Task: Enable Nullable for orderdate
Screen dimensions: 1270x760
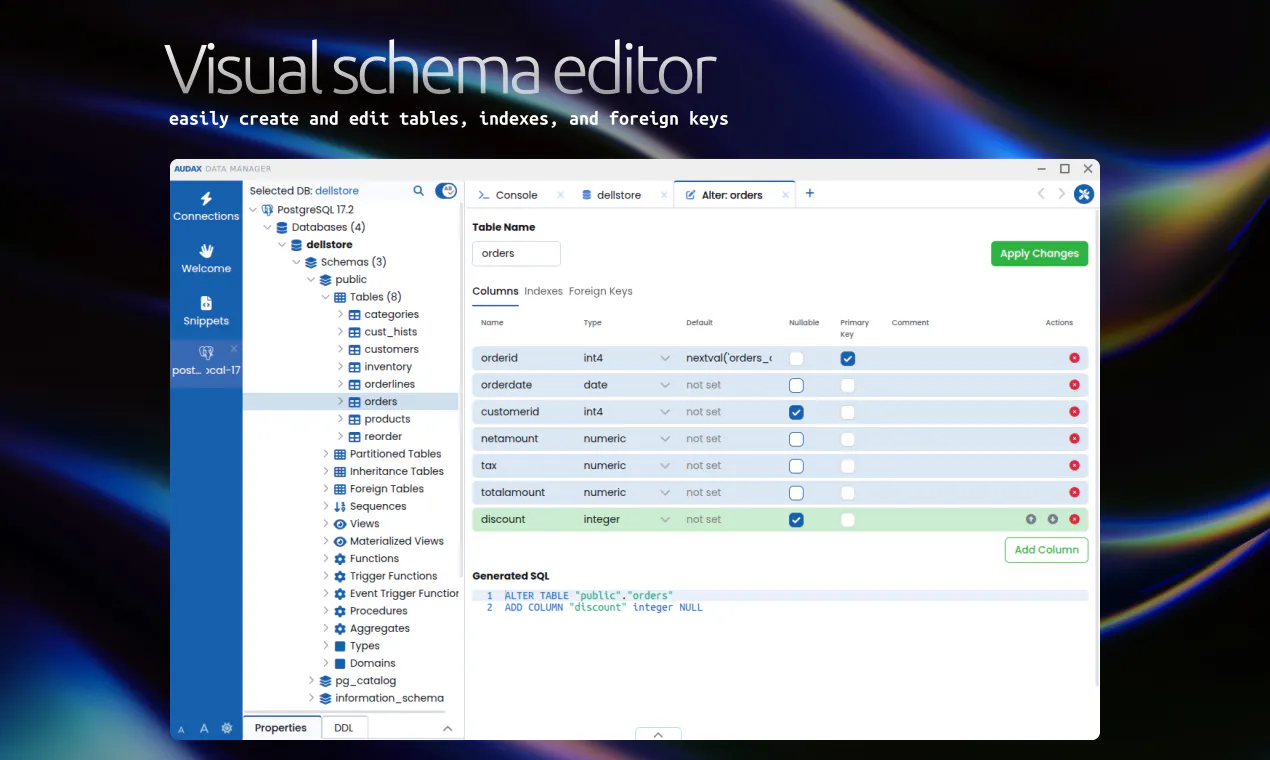Action: (796, 385)
